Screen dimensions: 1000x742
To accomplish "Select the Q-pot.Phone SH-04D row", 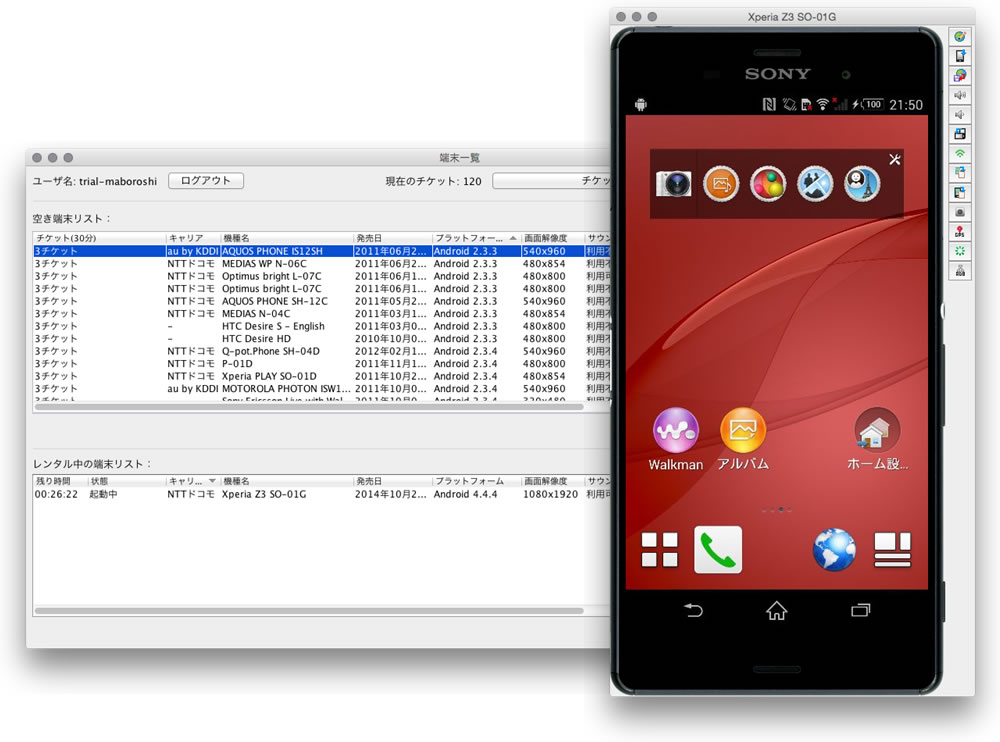I will tap(321, 351).
